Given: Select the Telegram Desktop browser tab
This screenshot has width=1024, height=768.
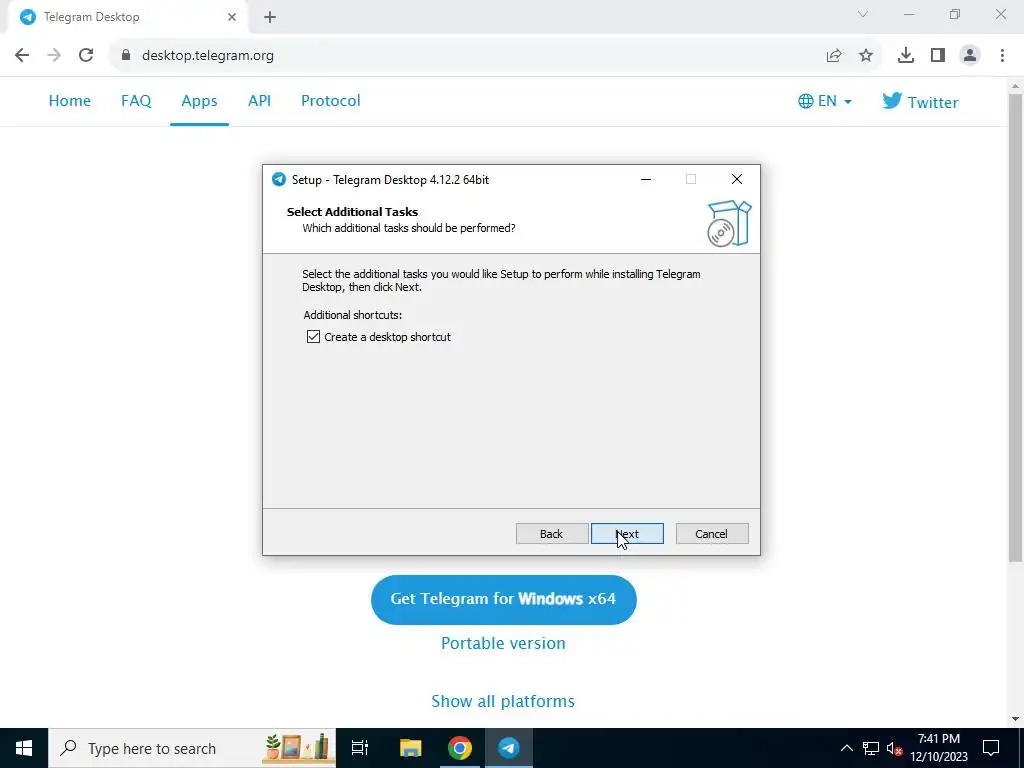Looking at the screenshot, I should (x=127, y=17).
